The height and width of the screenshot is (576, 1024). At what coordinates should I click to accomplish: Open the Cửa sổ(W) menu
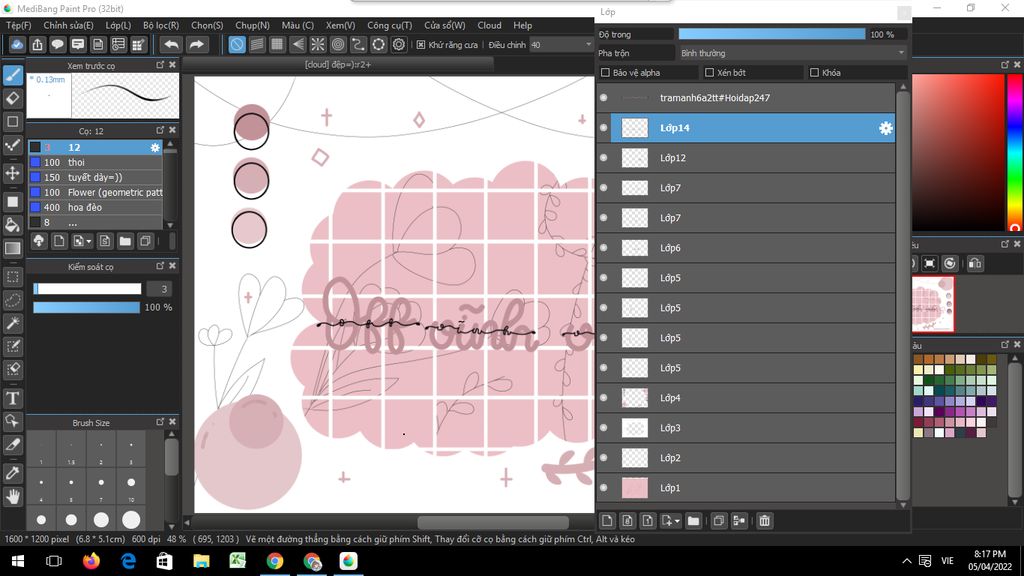[445, 25]
